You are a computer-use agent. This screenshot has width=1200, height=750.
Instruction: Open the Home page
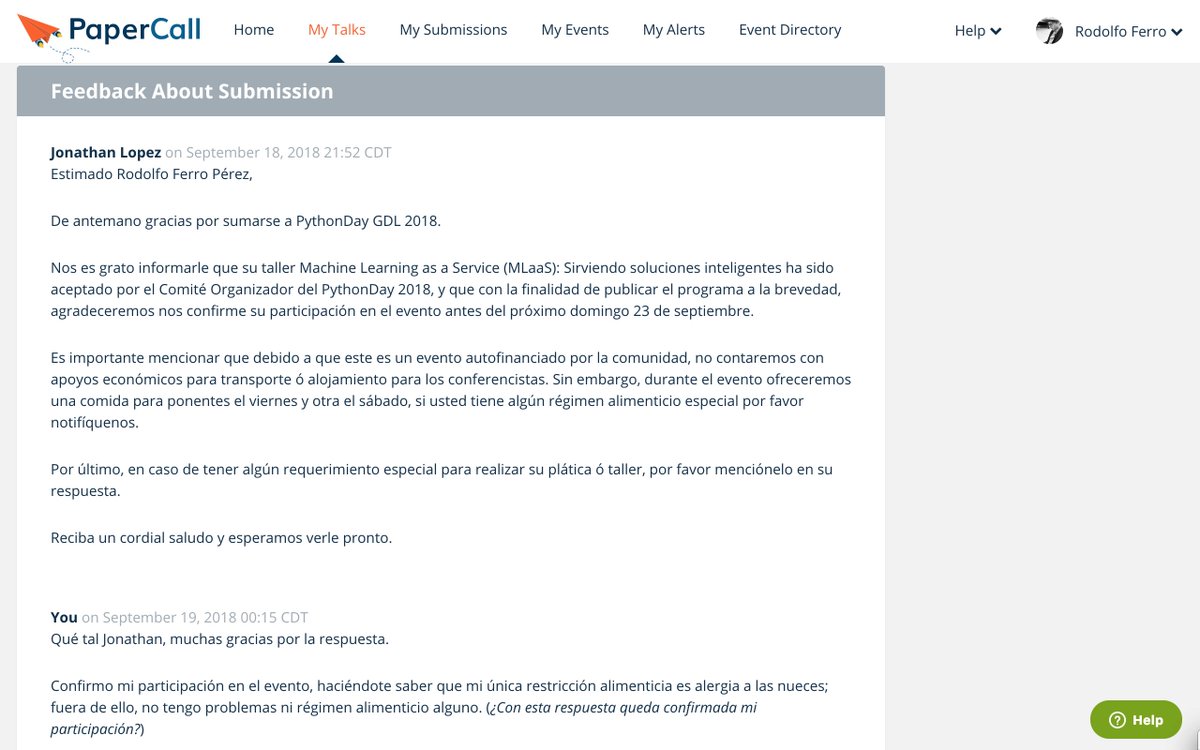coord(254,30)
